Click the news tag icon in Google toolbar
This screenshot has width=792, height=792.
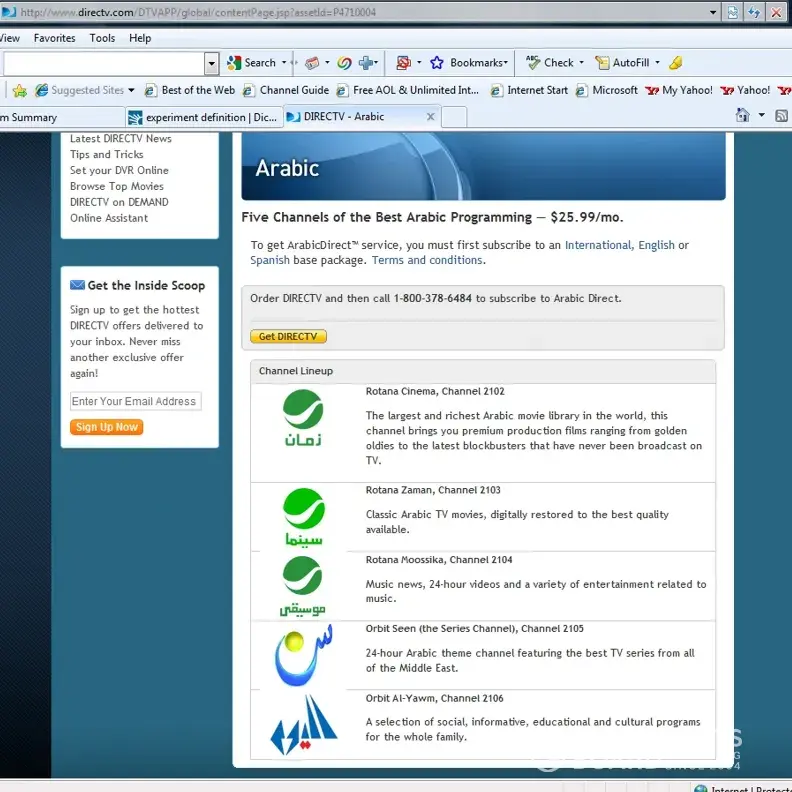[x=312, y=63]
